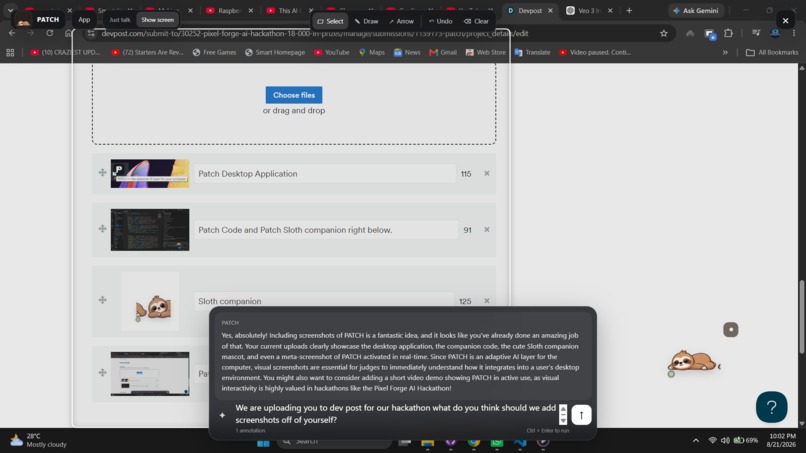
Task: Pick the Arrow annotation tool
Action: 401,21
